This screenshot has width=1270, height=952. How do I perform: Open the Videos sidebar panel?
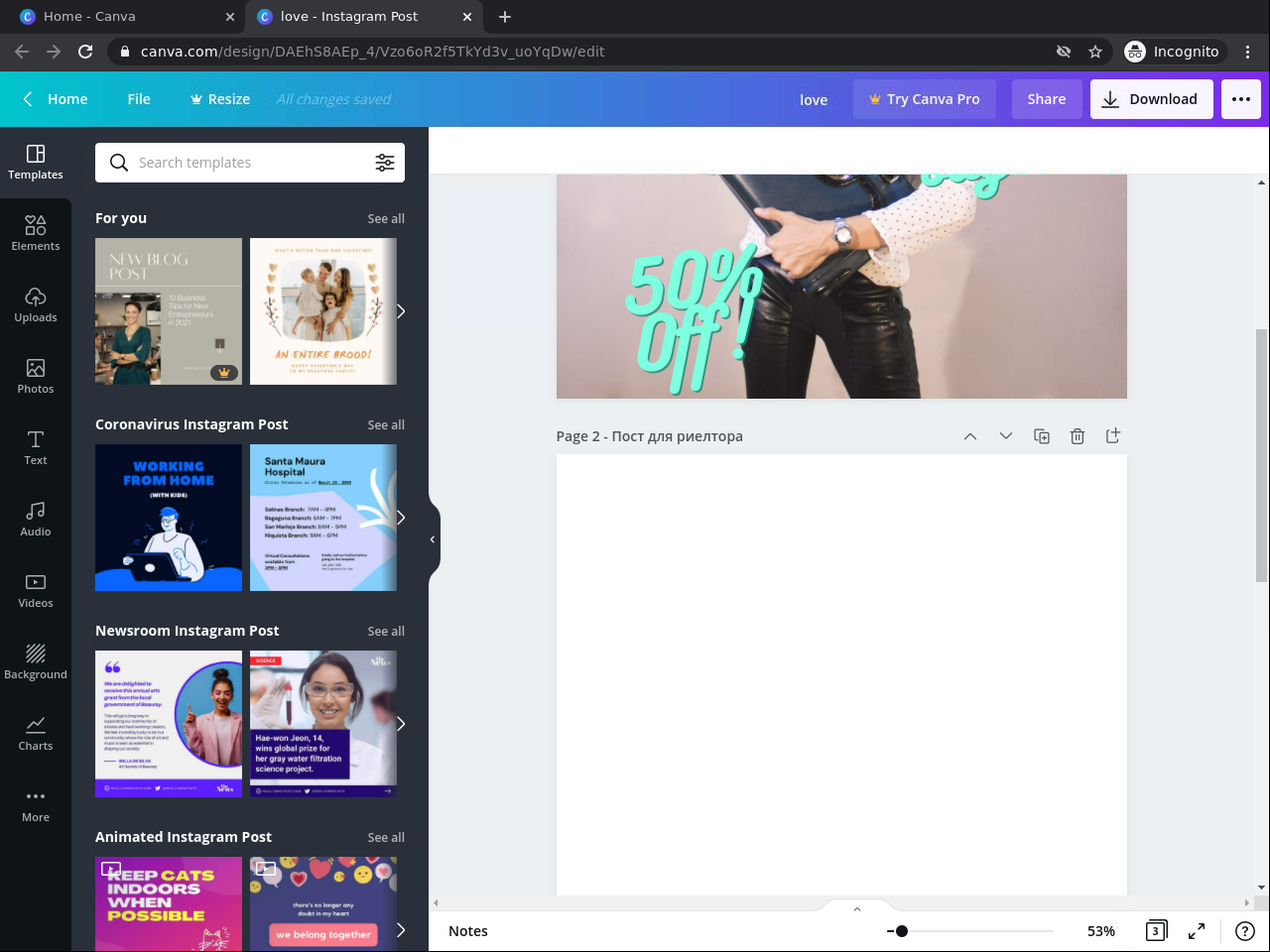pyautogui.click(x=36, y=590)
